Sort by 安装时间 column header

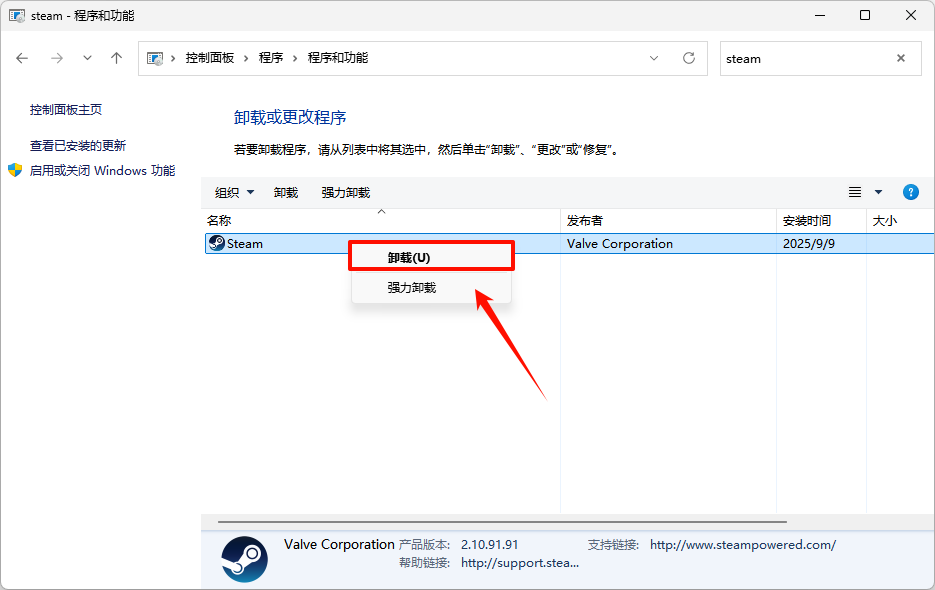tap(821, 221)
